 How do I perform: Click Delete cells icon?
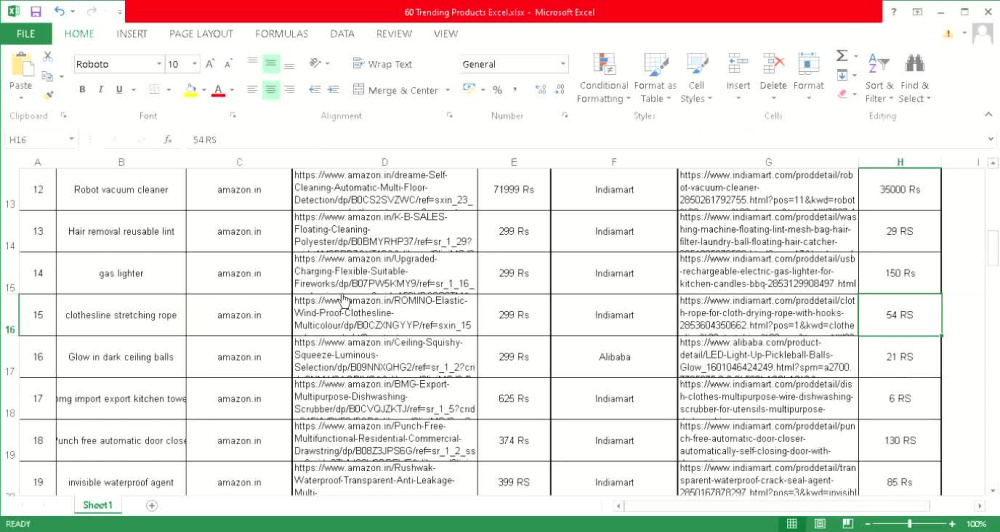click(x=773, y=64)
